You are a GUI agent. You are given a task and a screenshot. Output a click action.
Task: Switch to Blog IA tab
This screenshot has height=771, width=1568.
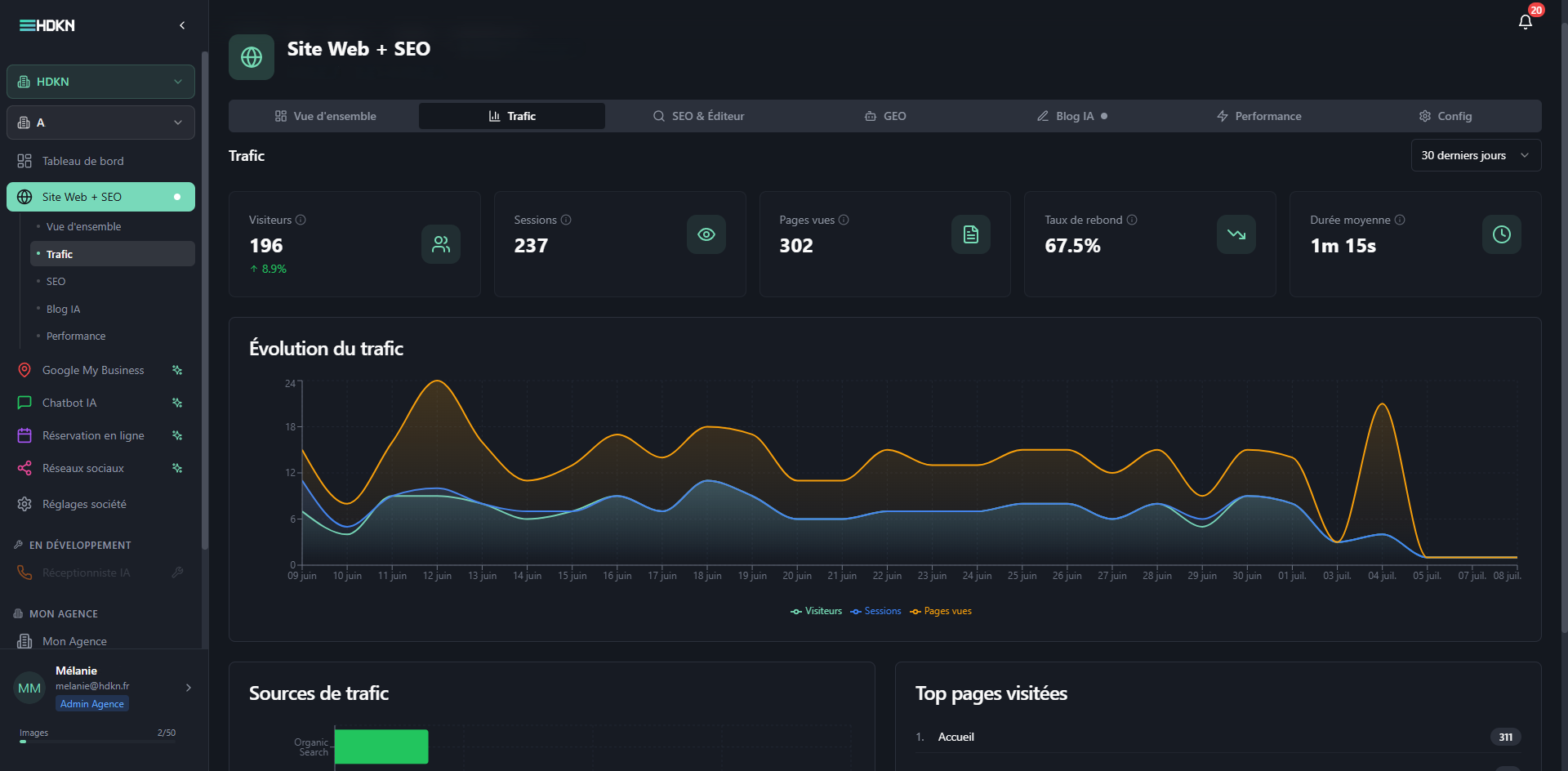1071,116
